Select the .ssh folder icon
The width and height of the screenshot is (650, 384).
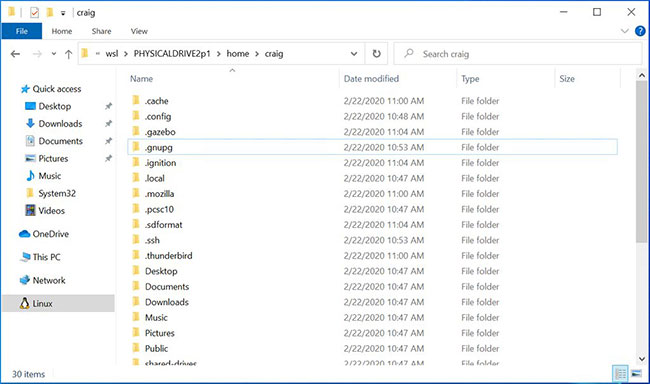click(x=136, y=240)
